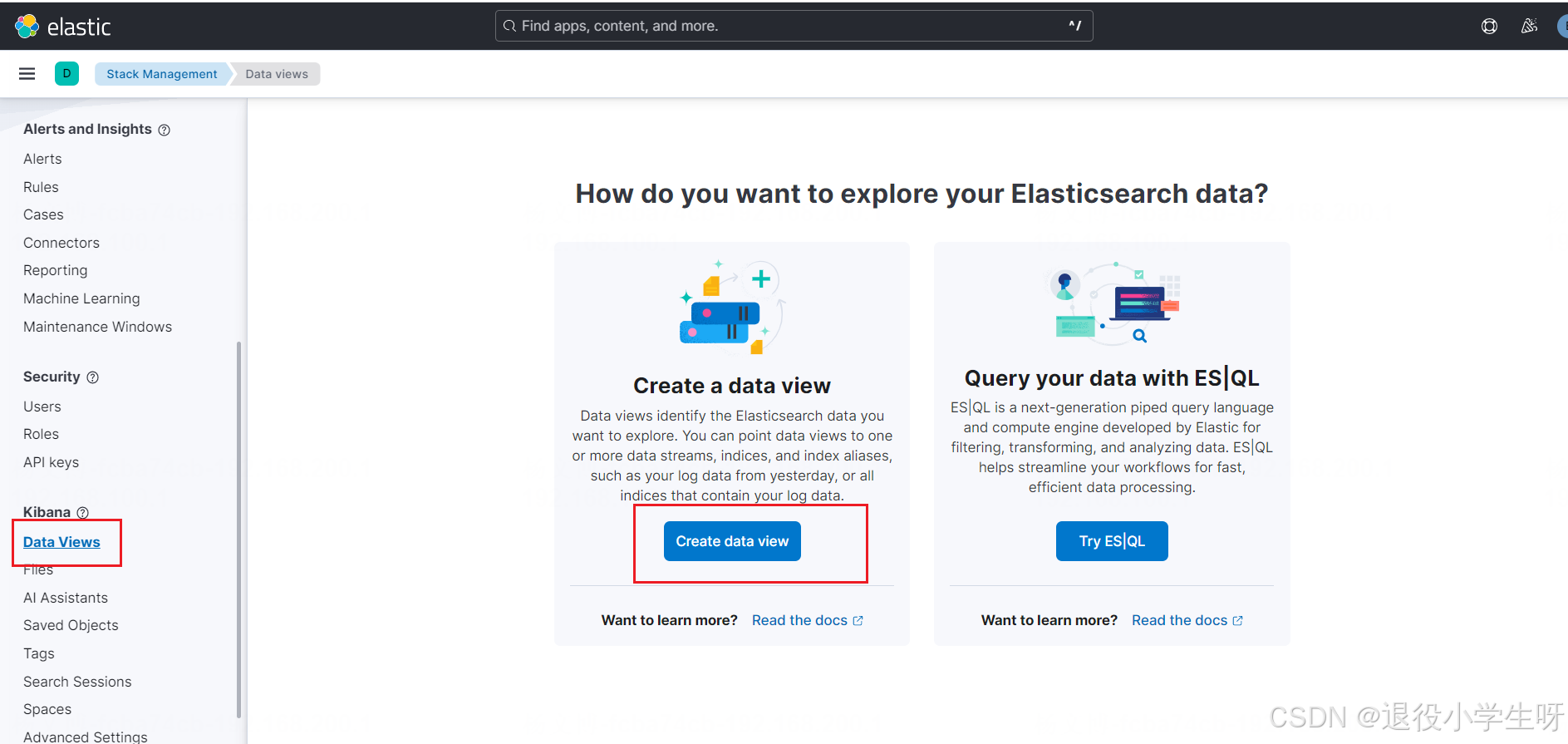1568x744 pixels.
Task: Open Machine Learning in the sidebar
Action: 81,298
